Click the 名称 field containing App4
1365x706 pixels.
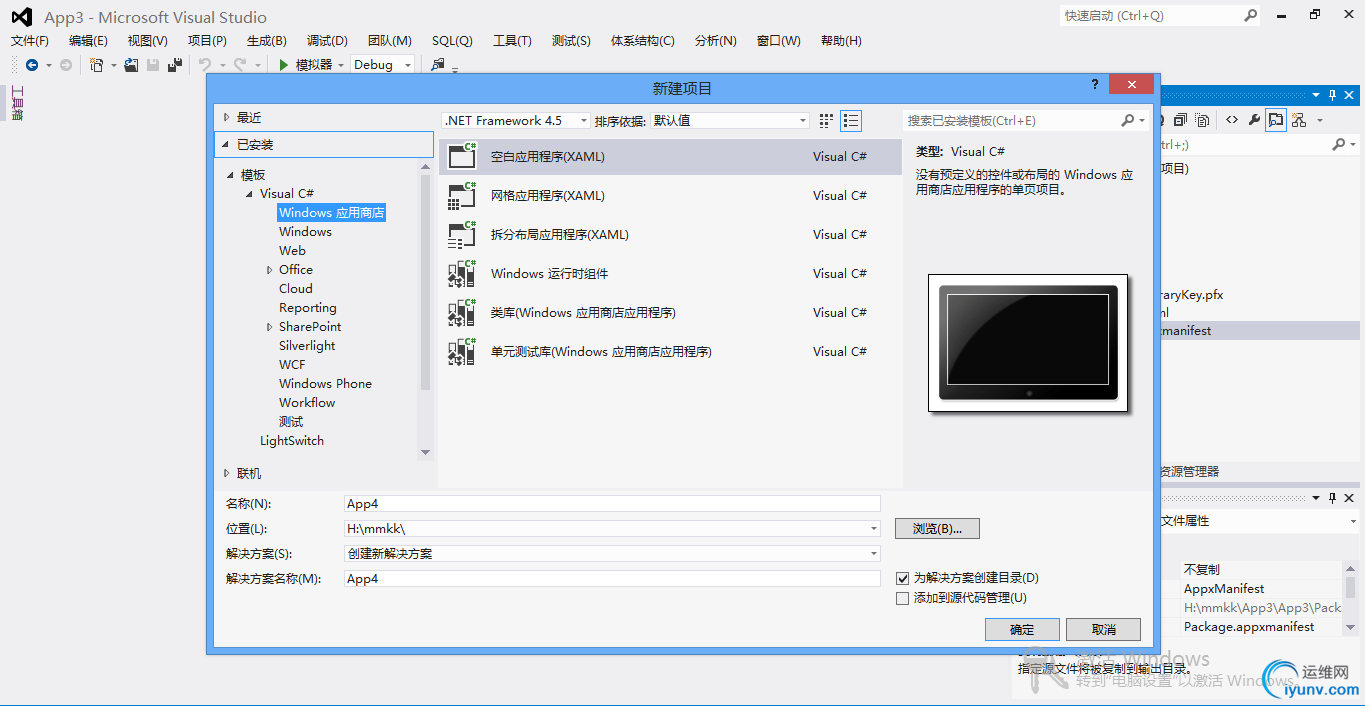pyautogui.click(x=612, y=504)
